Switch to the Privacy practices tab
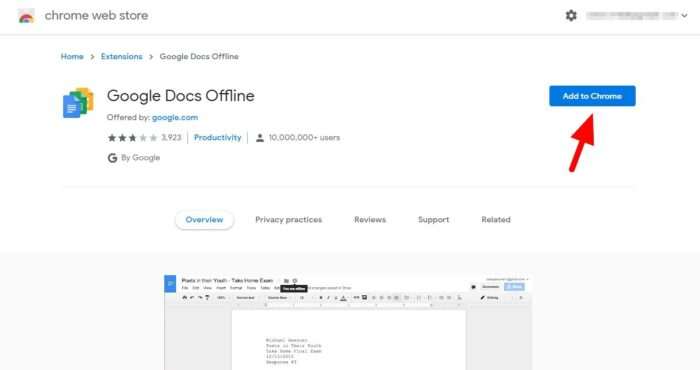This screenshot has height=370, width=700. pyautogui.click(x=288, y=220)
